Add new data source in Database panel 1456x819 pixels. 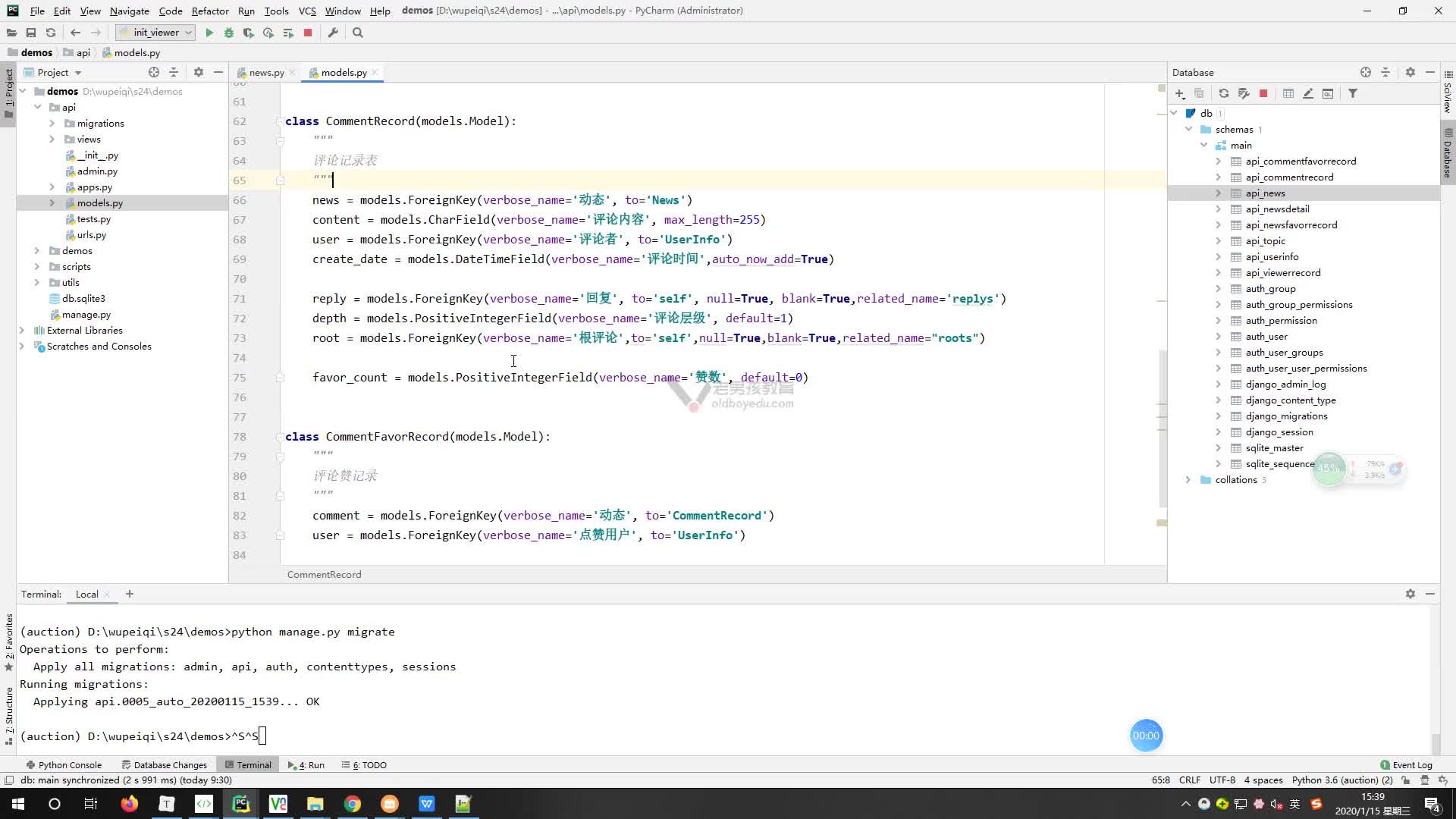(x=1180, y=93)
